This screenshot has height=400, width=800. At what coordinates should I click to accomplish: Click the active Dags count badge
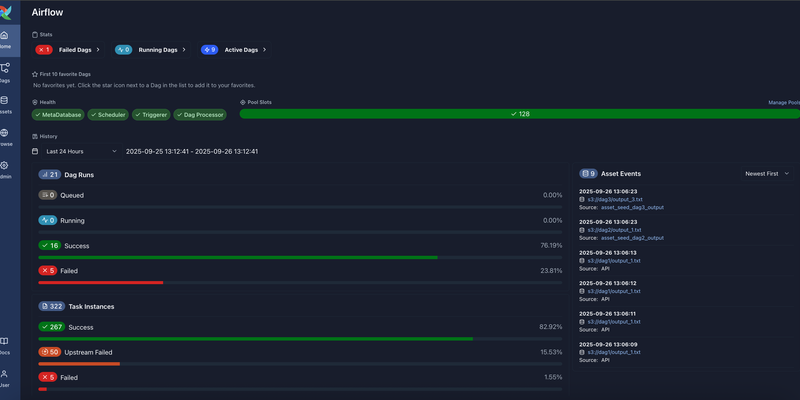[x=209, y=49]
